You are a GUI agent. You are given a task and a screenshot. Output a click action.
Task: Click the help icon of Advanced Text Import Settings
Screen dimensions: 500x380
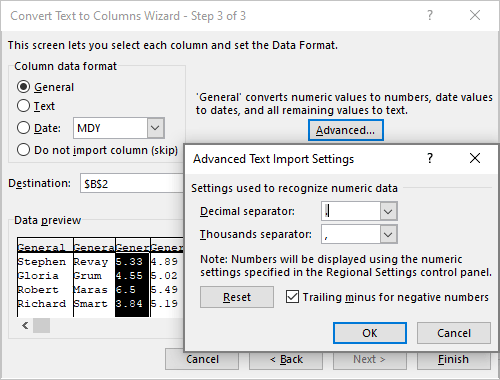[x=430, y=158]
